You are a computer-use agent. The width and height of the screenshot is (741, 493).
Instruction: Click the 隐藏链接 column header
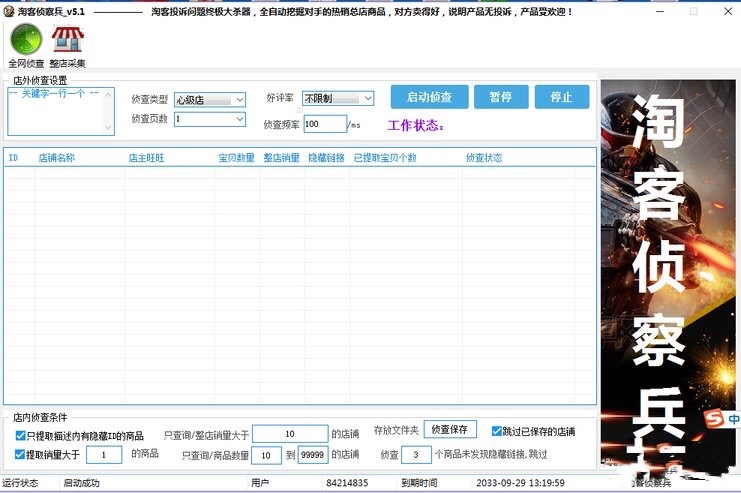click(x=326, y=158)
